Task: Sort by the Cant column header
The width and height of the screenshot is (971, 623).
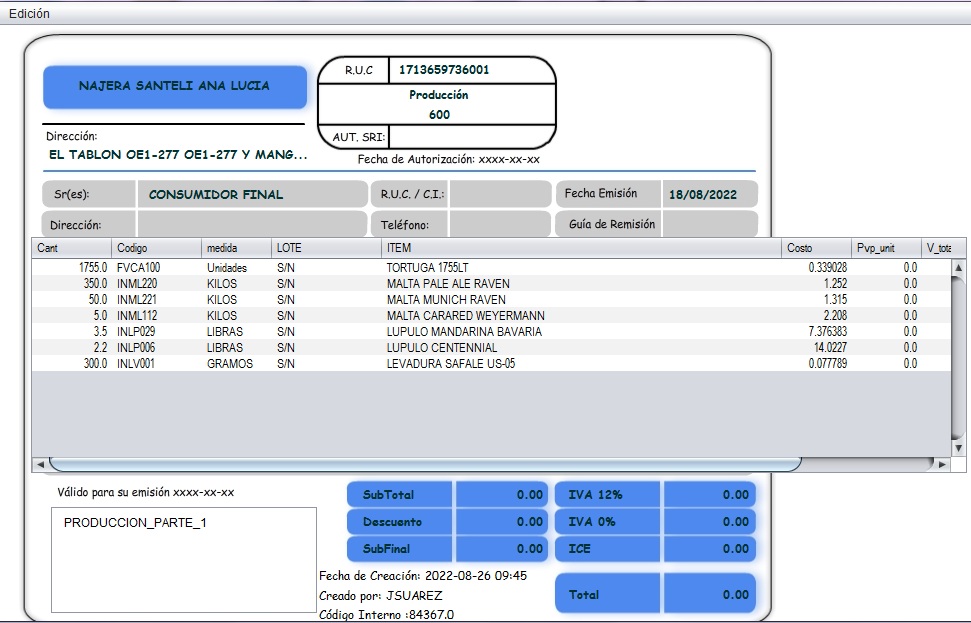Action: [70, 248]
